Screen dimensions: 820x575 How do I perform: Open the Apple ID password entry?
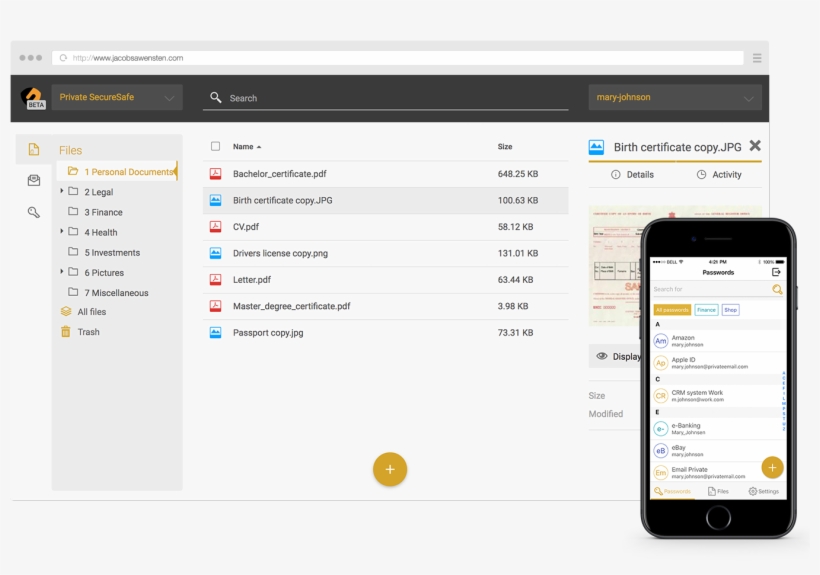(x=716, y=363)
